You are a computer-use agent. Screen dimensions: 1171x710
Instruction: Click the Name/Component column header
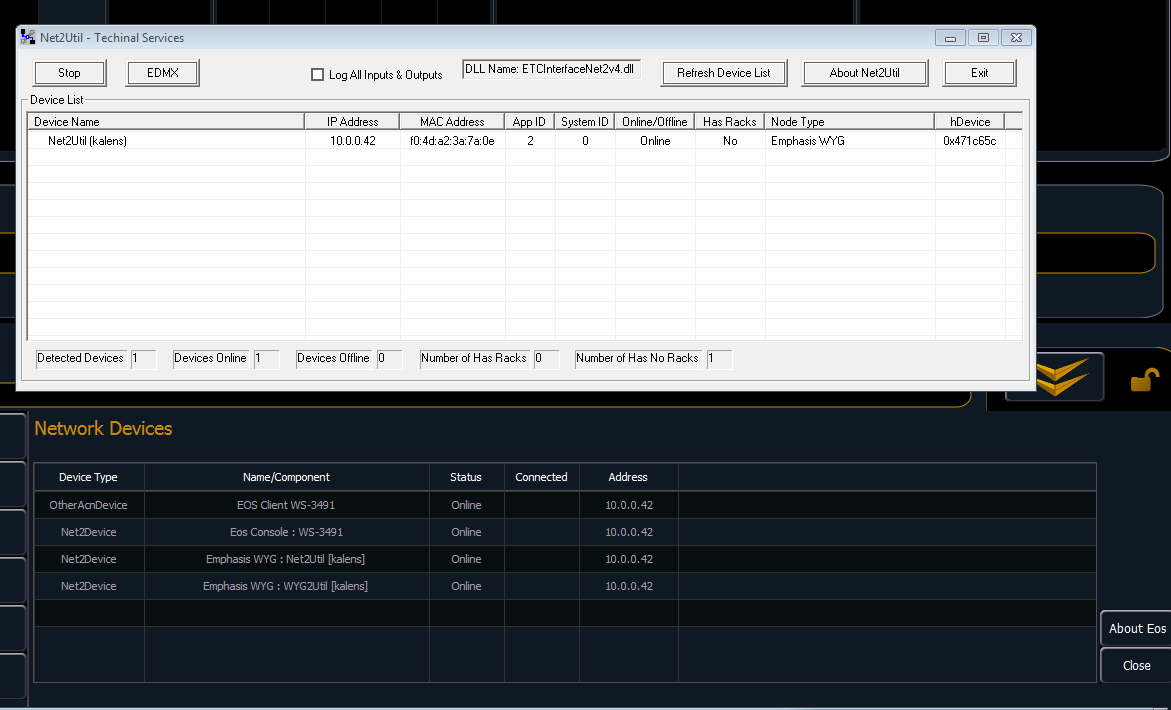(286, 477)
